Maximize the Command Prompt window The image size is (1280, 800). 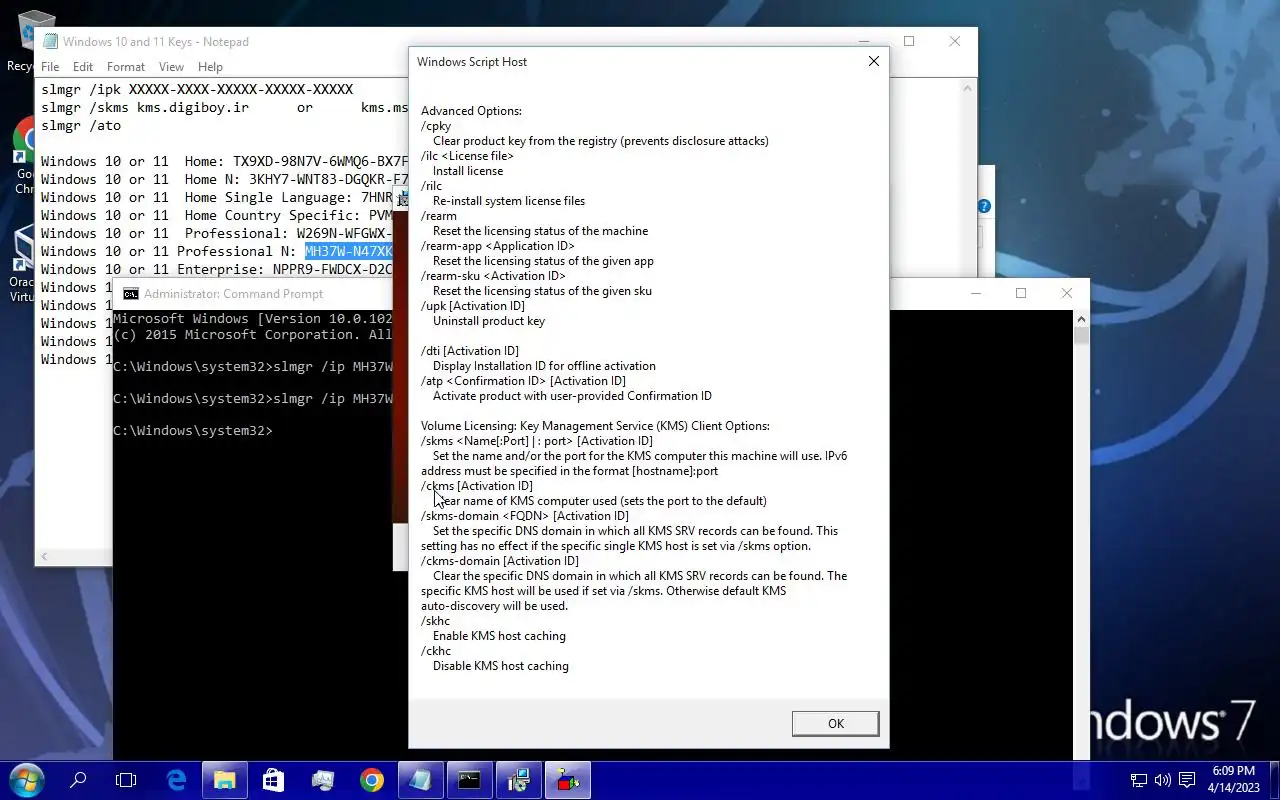[1021, 293]
